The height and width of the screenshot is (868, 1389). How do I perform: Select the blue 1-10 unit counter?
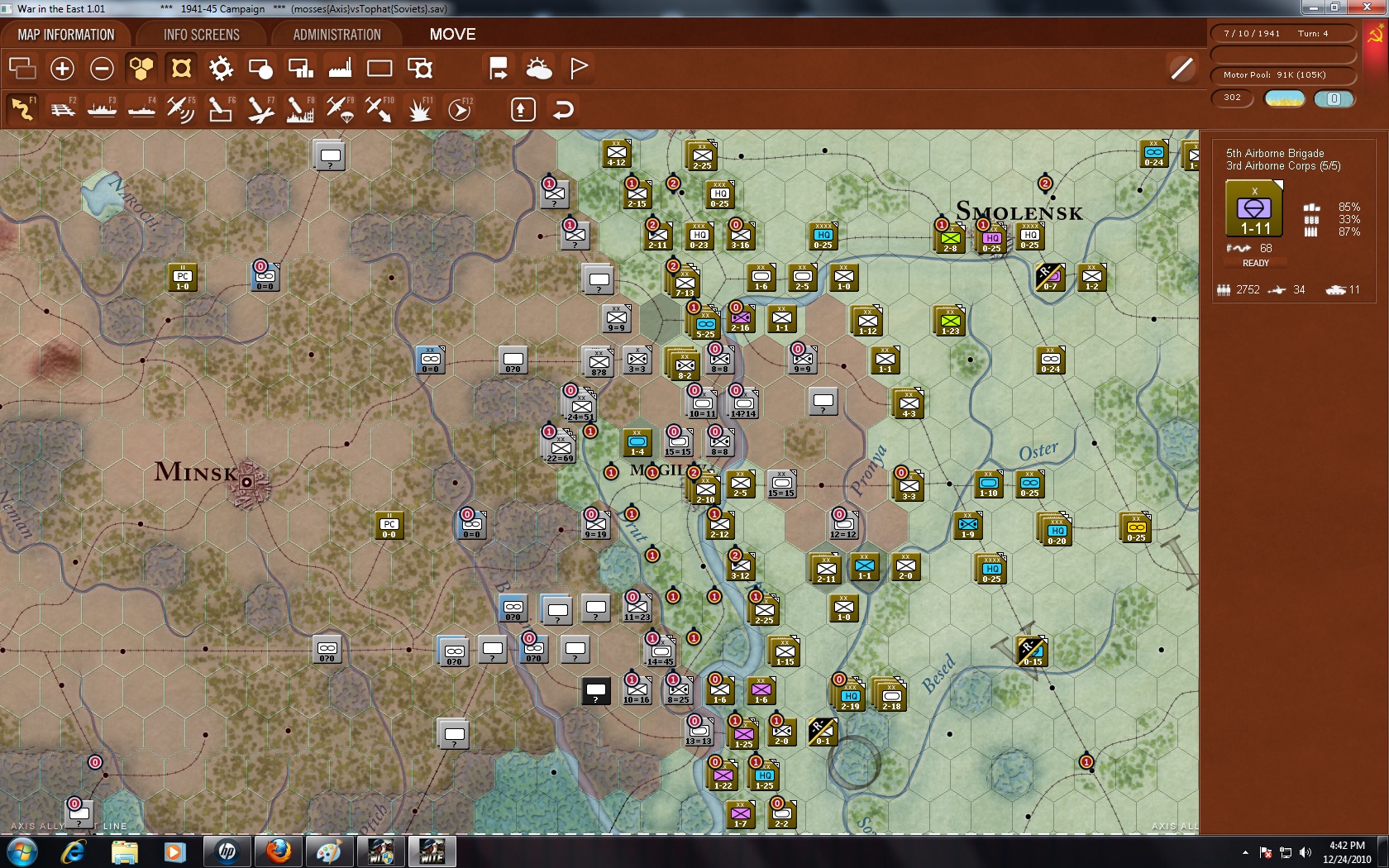(x=989, y=484)
